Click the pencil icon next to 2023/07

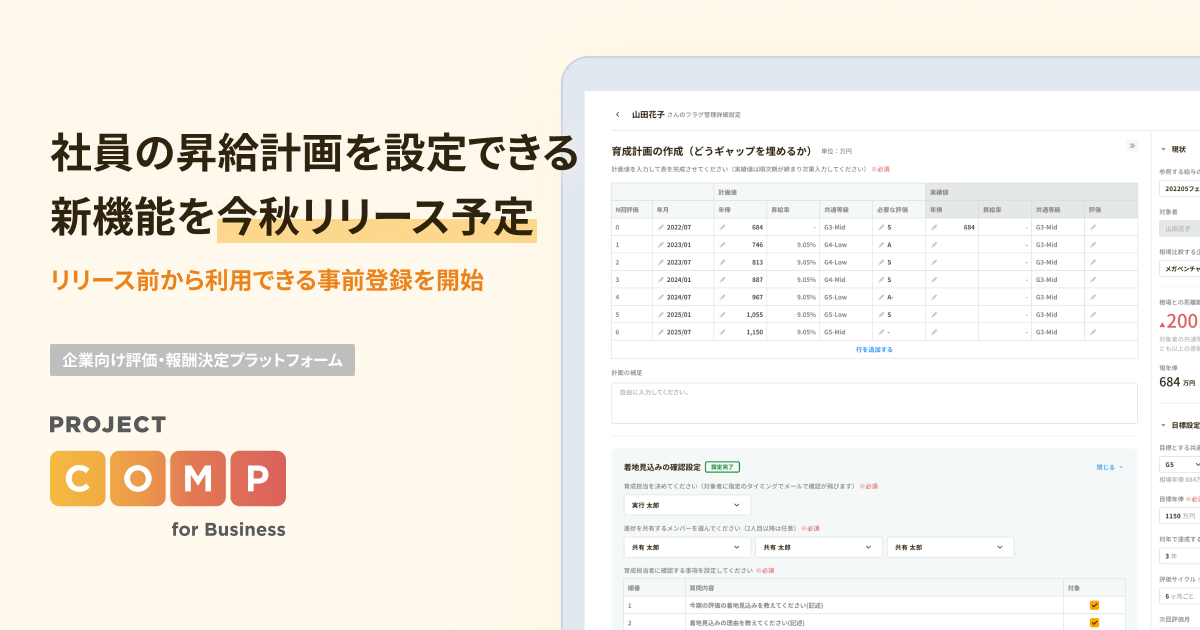661,262
